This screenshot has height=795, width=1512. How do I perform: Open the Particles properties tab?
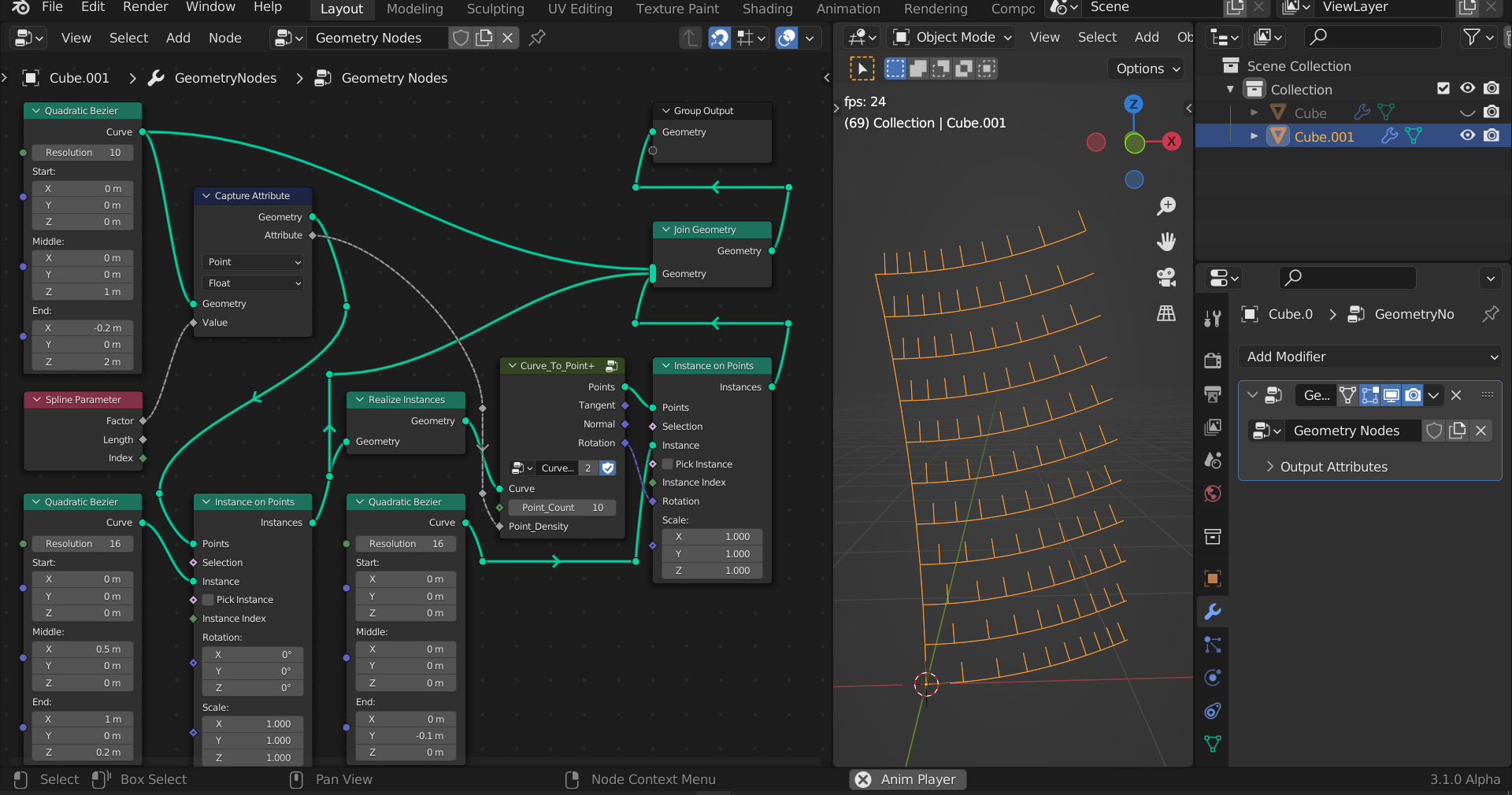click(x=1213, y=645)
